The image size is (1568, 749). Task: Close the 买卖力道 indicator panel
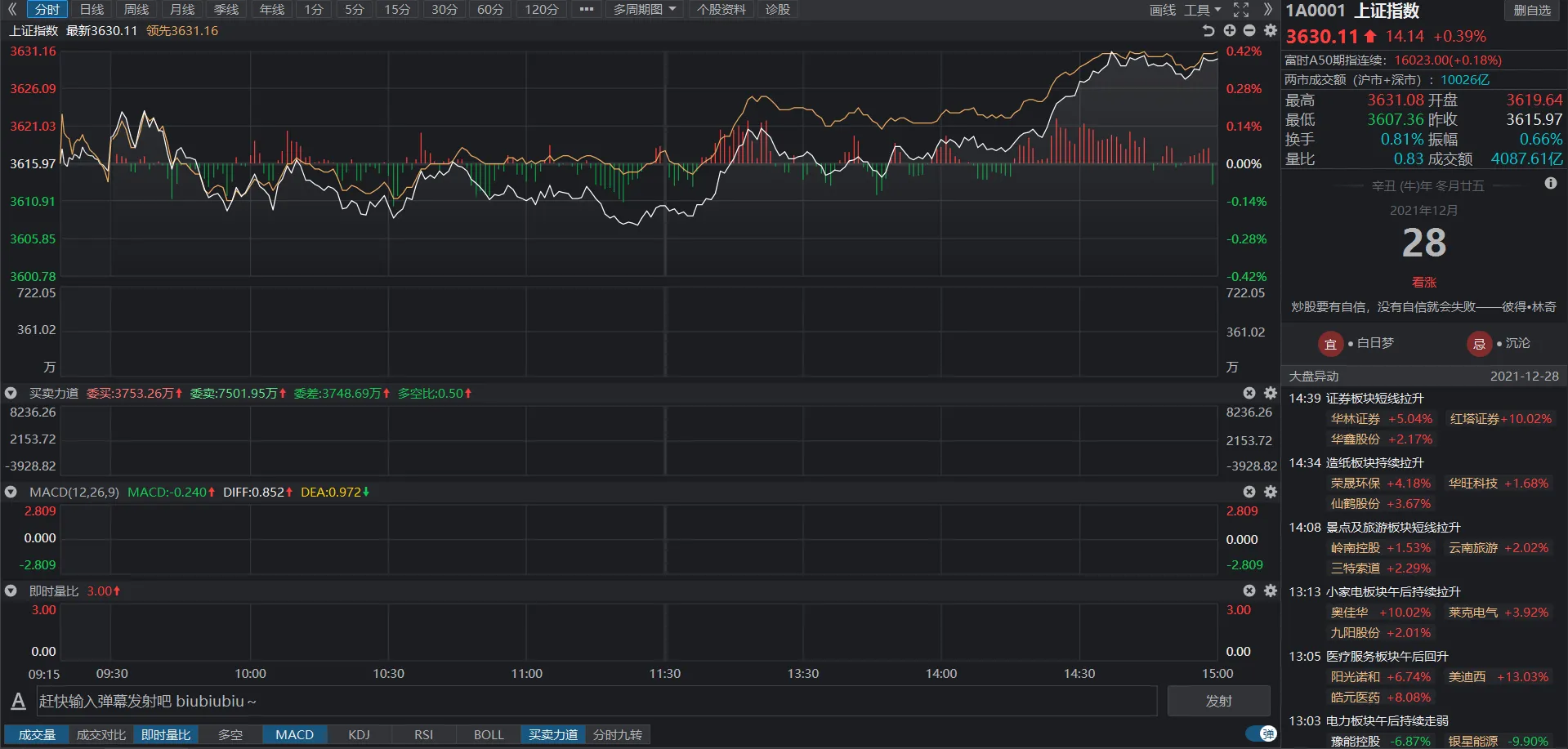1249,393
